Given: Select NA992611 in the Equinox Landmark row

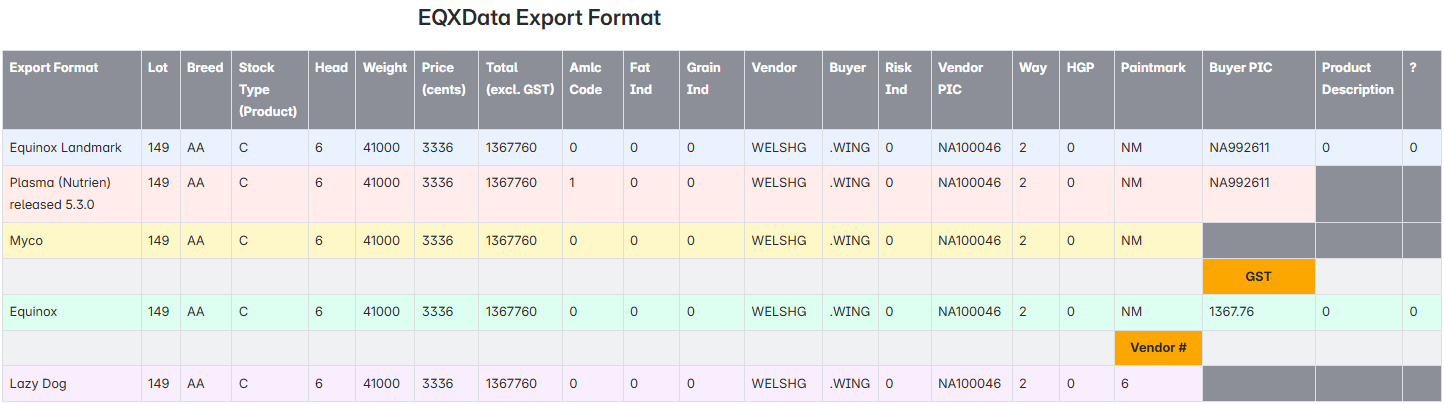Looking at the screenshot, I should (x=1239, y=148).
